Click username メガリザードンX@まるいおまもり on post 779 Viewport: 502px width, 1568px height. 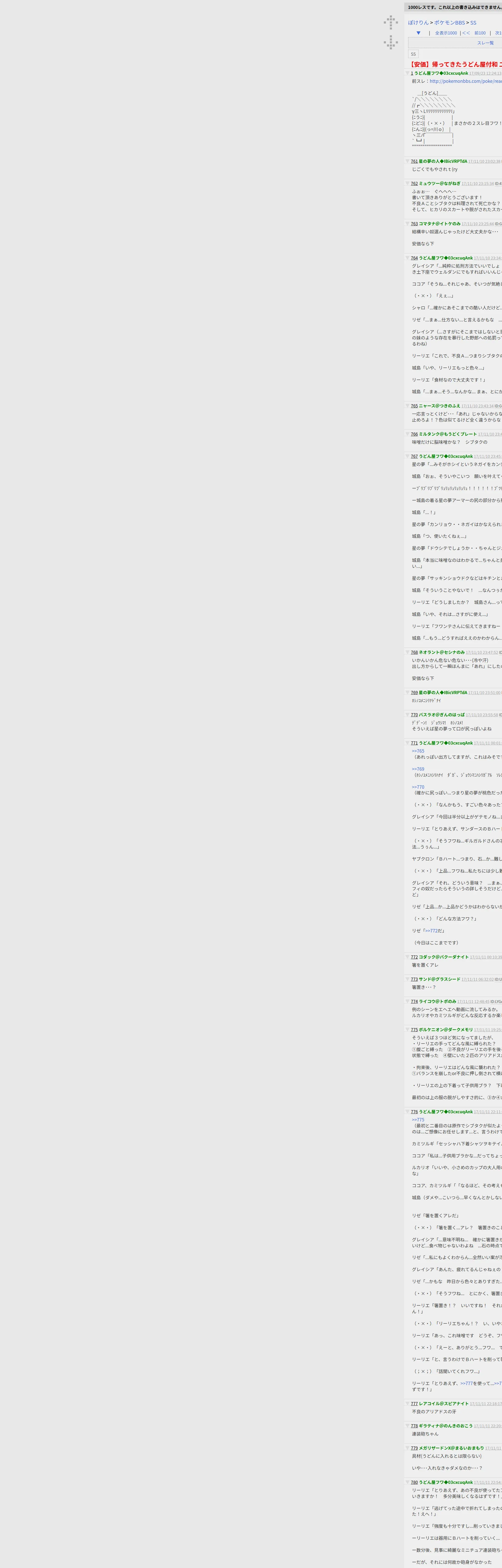click(452, 1448)
